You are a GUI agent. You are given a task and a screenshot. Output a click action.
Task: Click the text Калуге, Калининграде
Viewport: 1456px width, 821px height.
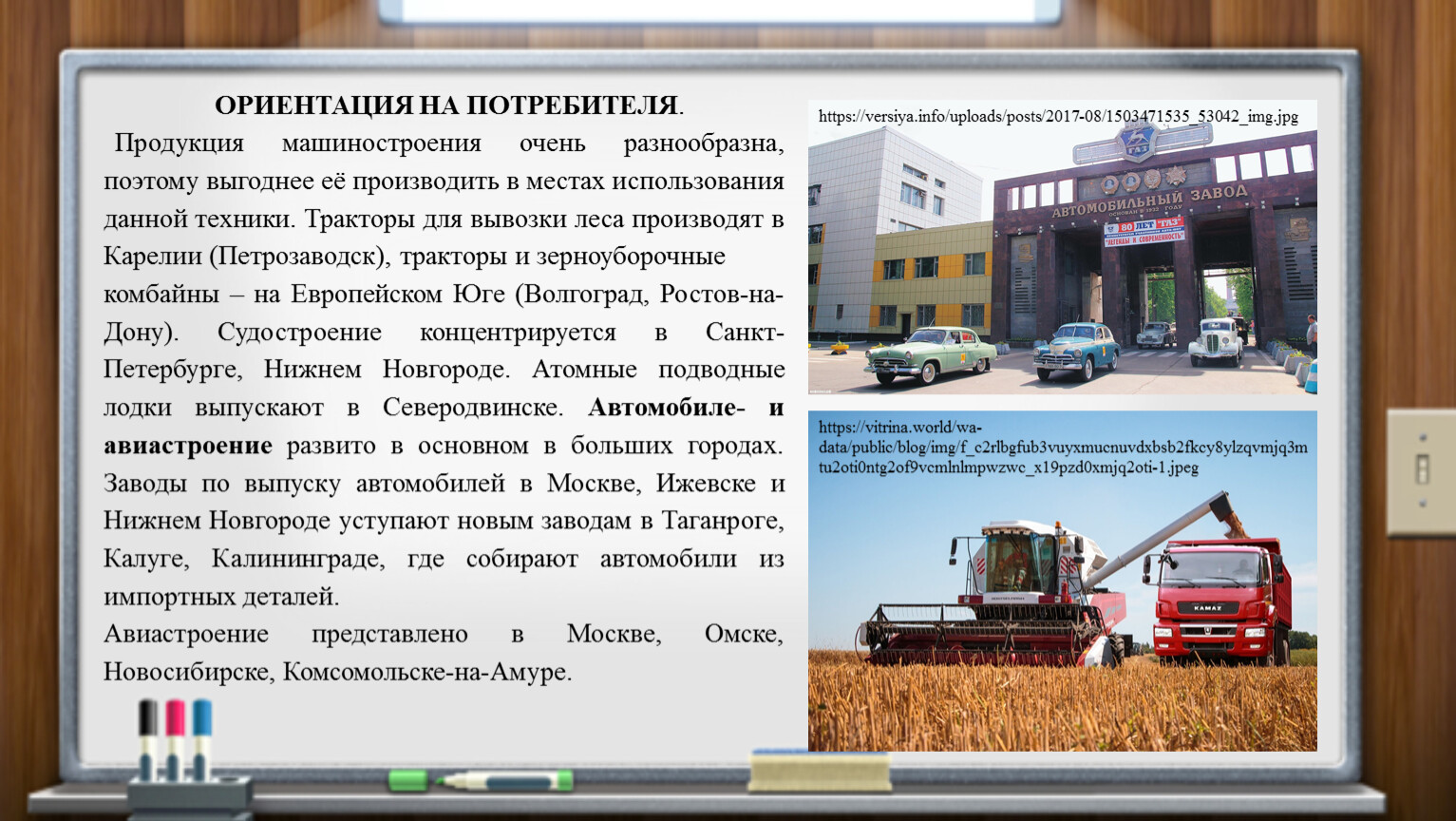[x=244, y=560]
